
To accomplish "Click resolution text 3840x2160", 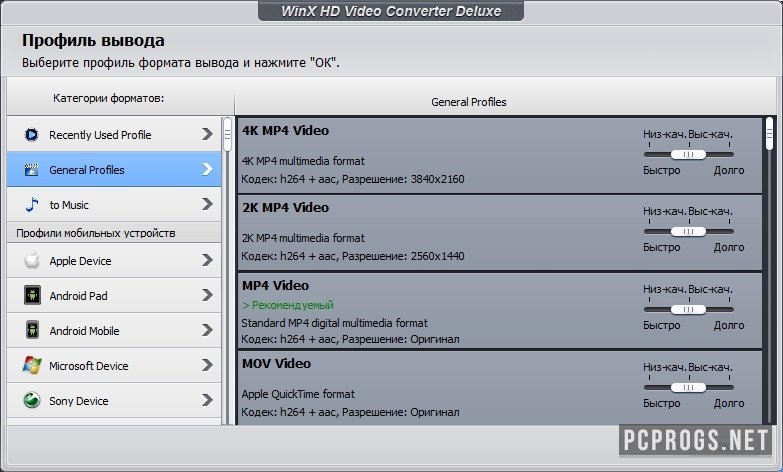I will [437, 179].
